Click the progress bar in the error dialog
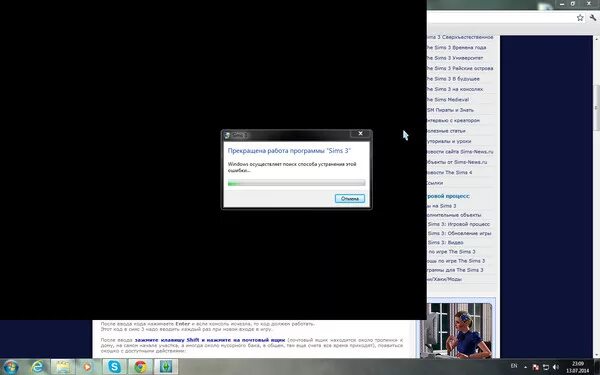Image resolution: width=600 pixels, height=375 pixels. click(x=297, y=183)
